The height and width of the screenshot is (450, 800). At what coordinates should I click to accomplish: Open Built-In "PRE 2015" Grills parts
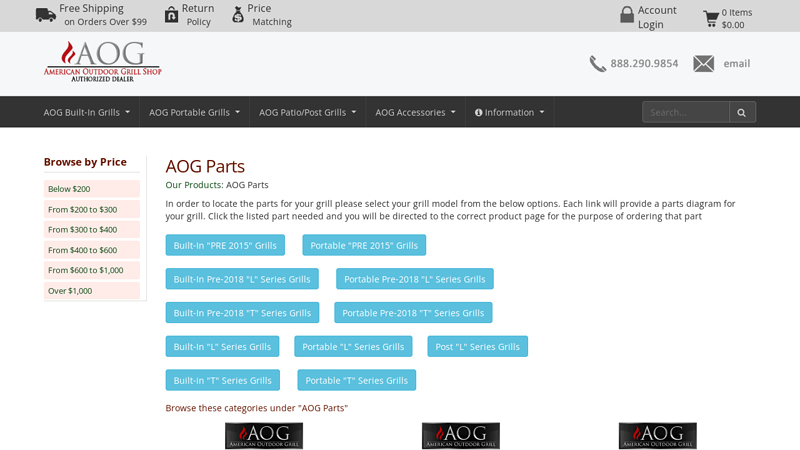coord(225,245)
